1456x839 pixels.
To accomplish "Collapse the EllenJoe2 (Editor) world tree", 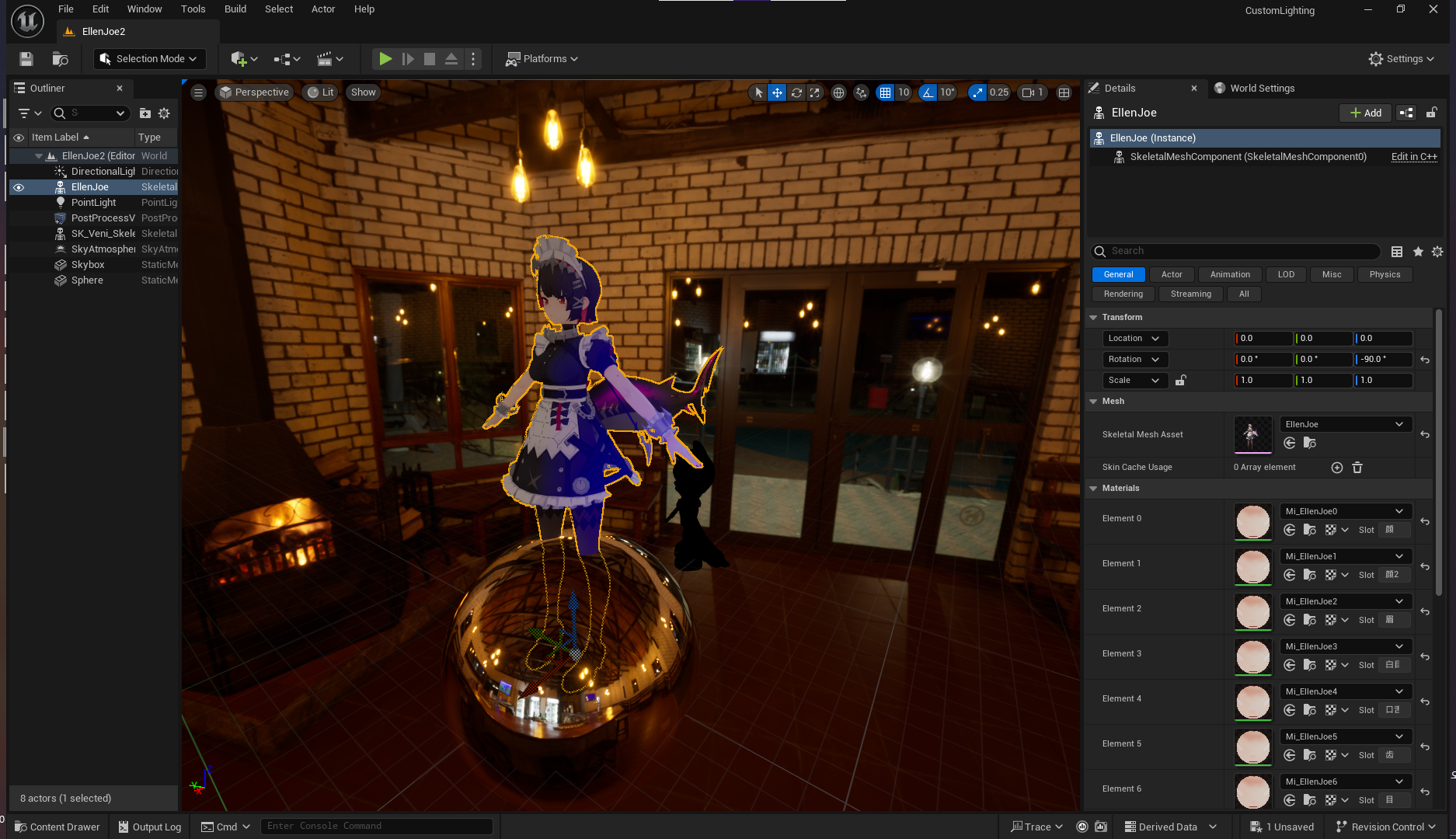I will (39, 156).
